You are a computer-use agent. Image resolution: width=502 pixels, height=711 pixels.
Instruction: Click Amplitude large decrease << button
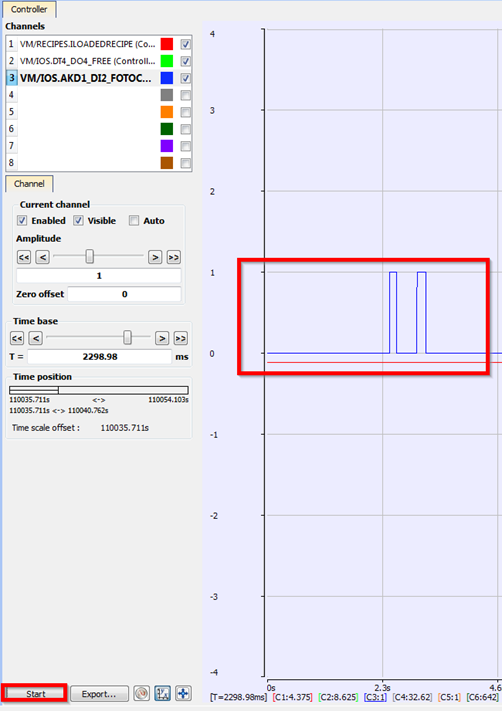pos(24,258)
